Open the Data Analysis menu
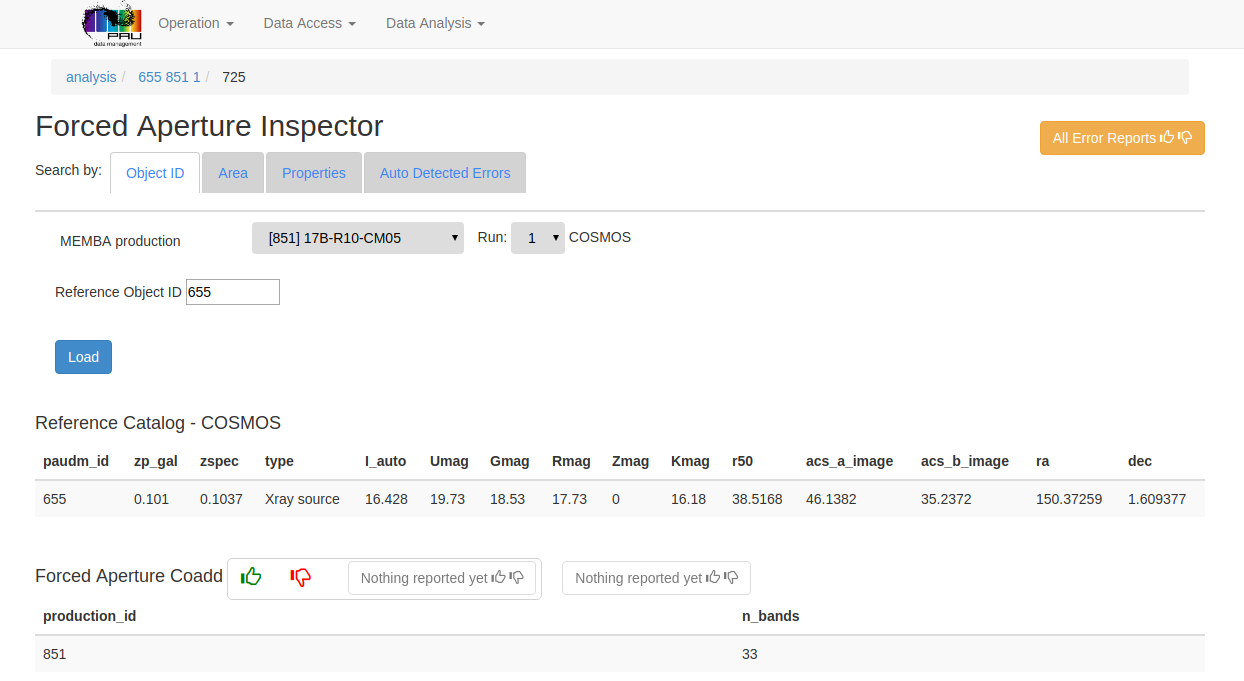1244x681 pixels. point(435,23)
